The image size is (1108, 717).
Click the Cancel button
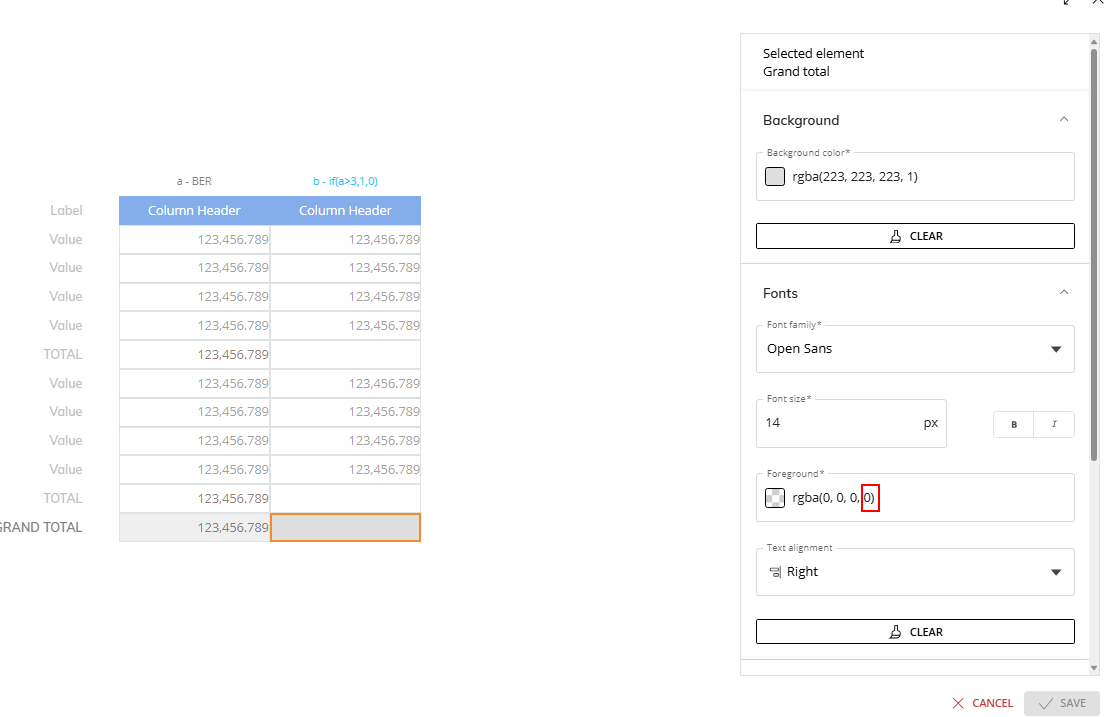coord(982,703)
